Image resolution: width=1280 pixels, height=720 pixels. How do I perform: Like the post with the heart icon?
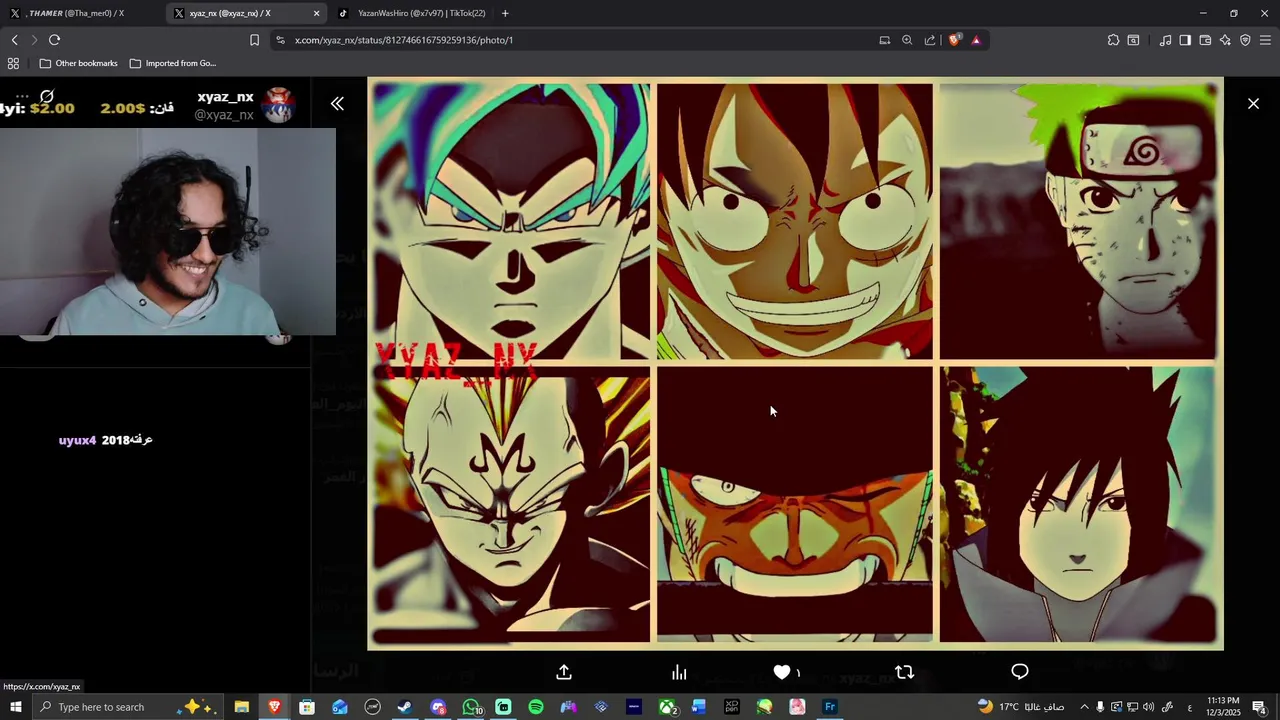coord(782,672)
